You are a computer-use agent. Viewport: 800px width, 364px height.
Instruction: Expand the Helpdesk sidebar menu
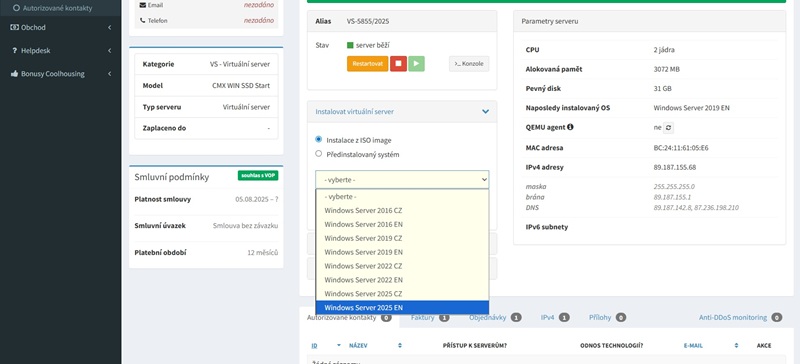pyautogui.click(x=109, y=51)
